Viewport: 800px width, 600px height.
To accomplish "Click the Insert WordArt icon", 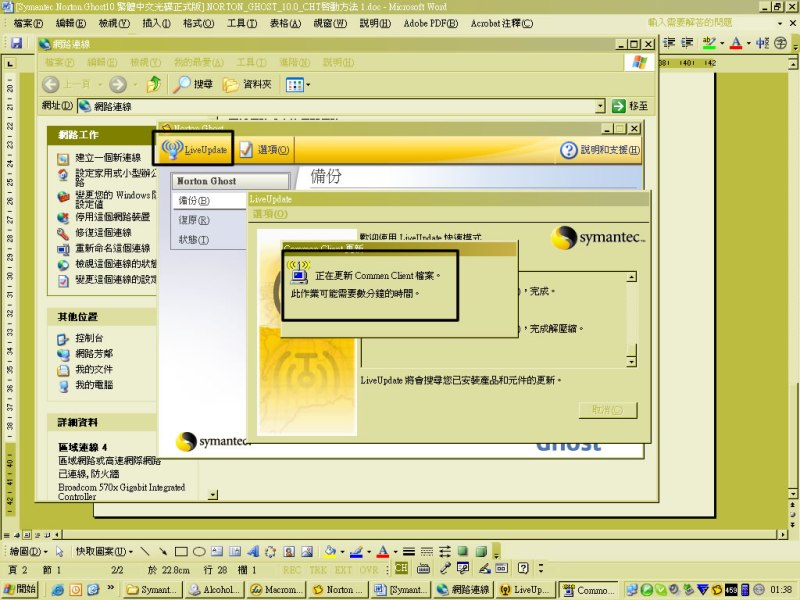I will (x=253, y=552).
